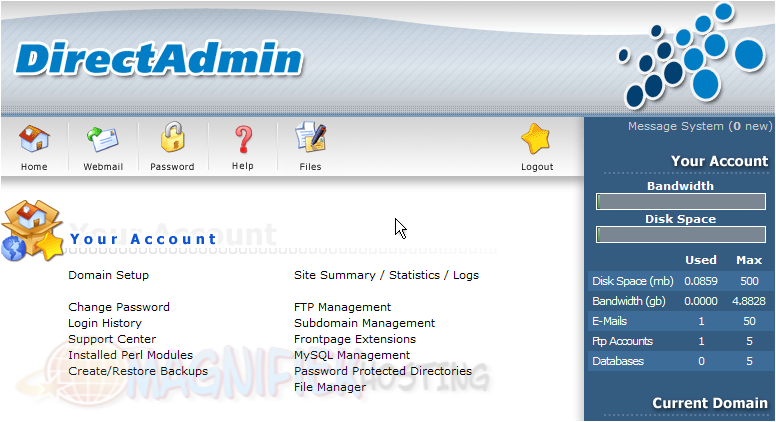Screen dimensions: 776x422
Task: Open Message System (0 new)
Action: pos(700,126)
